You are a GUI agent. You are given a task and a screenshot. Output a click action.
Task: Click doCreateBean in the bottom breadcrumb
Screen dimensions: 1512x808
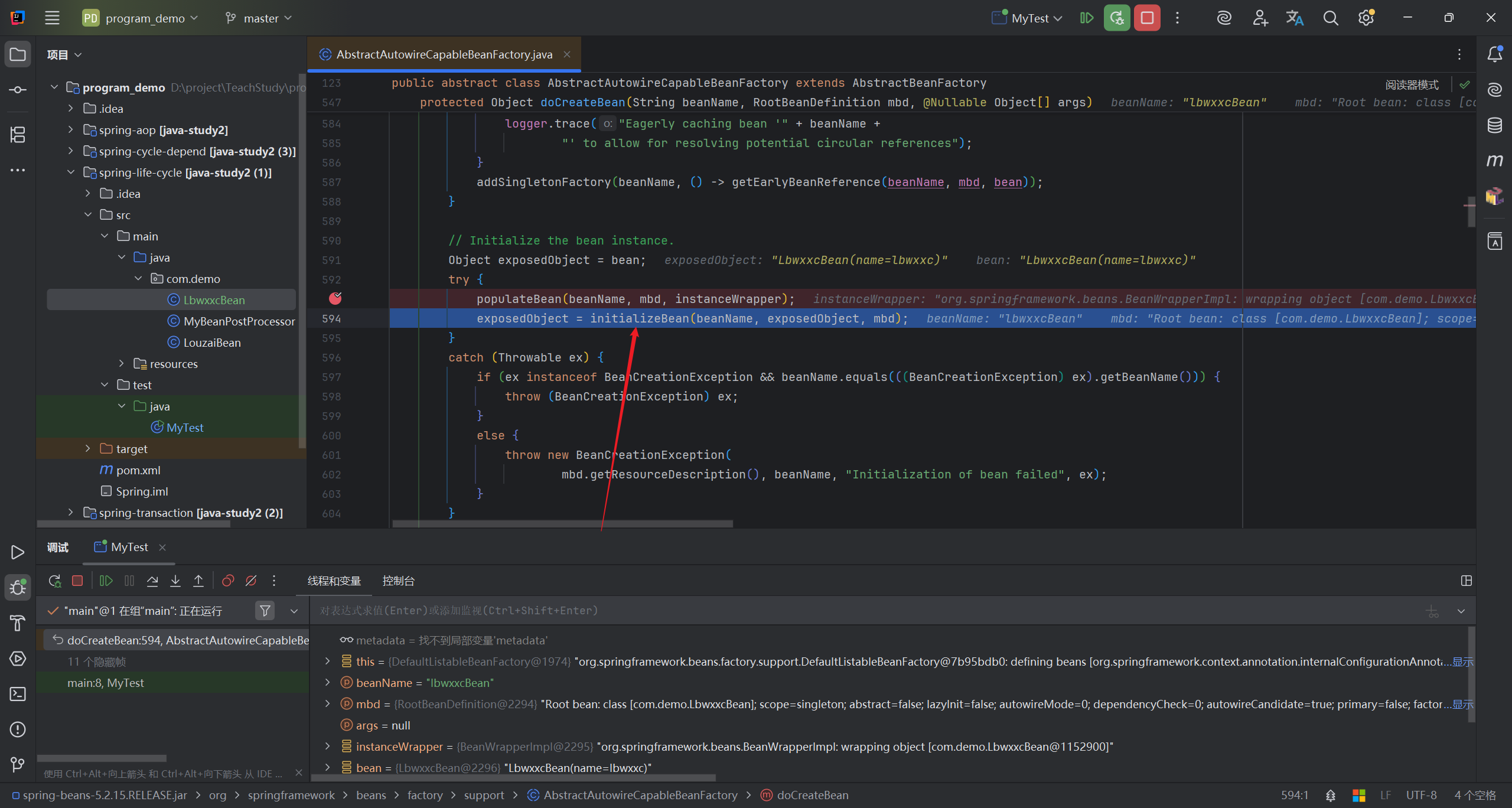click(812, 796)
